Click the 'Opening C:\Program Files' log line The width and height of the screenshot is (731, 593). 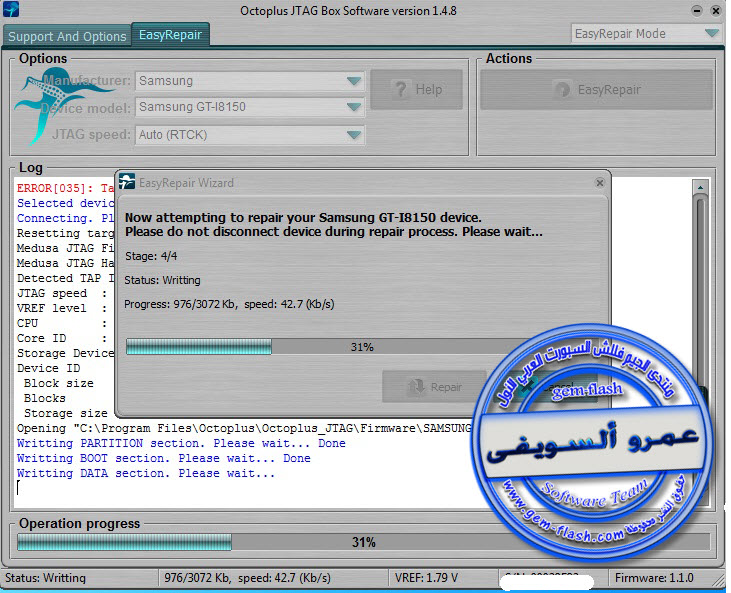click(x=244, y=428)
